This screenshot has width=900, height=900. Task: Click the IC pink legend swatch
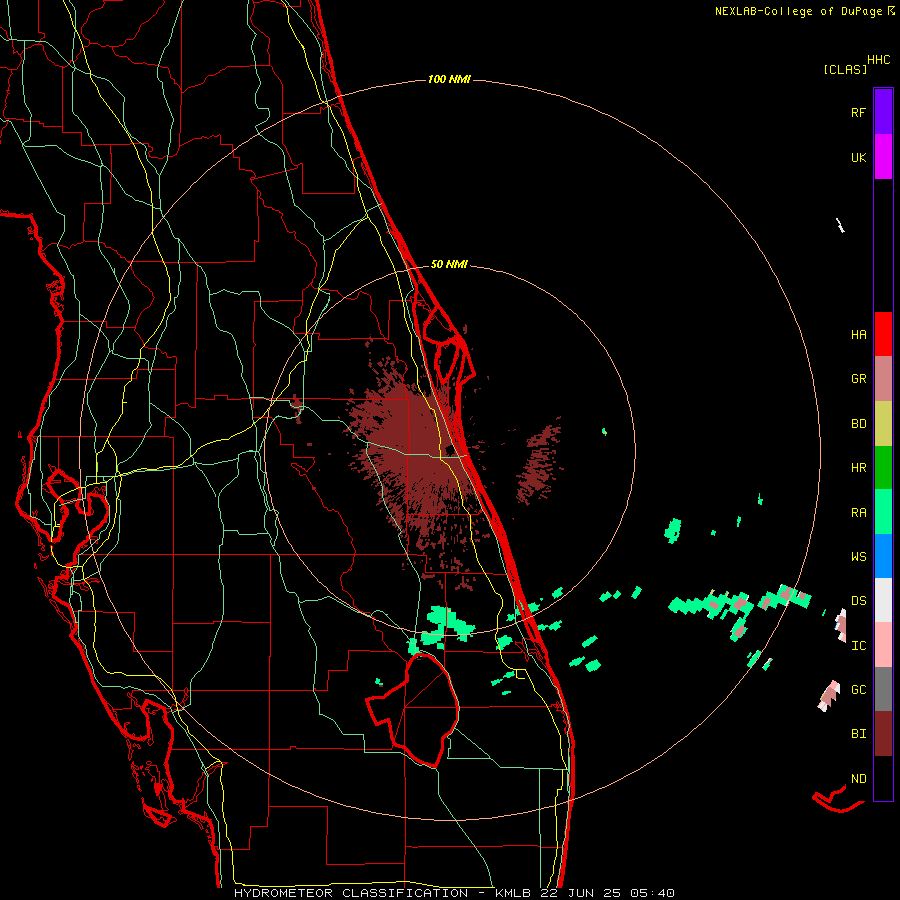point(883,645)
